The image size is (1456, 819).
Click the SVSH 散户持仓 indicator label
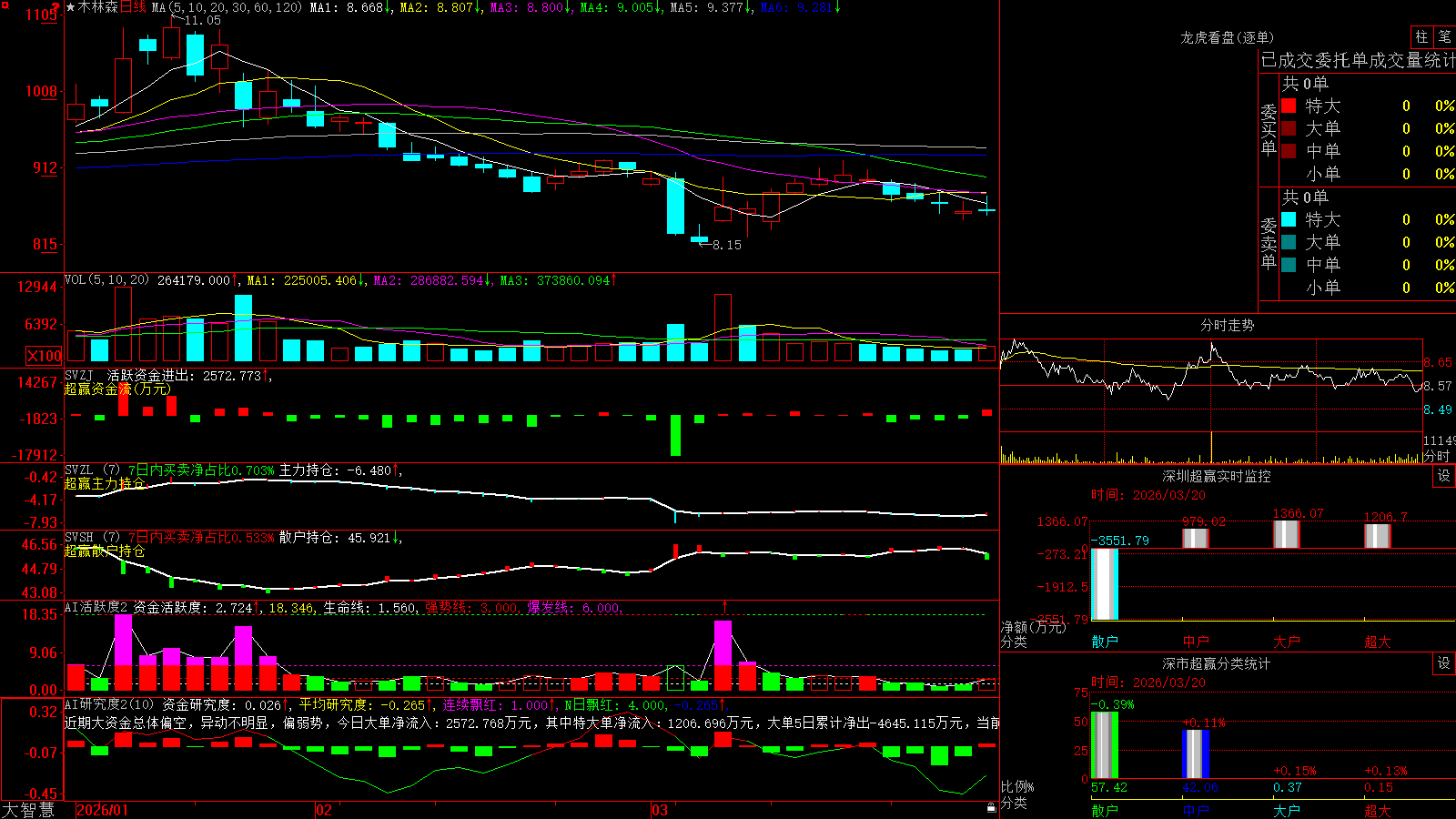coord(79,538)
